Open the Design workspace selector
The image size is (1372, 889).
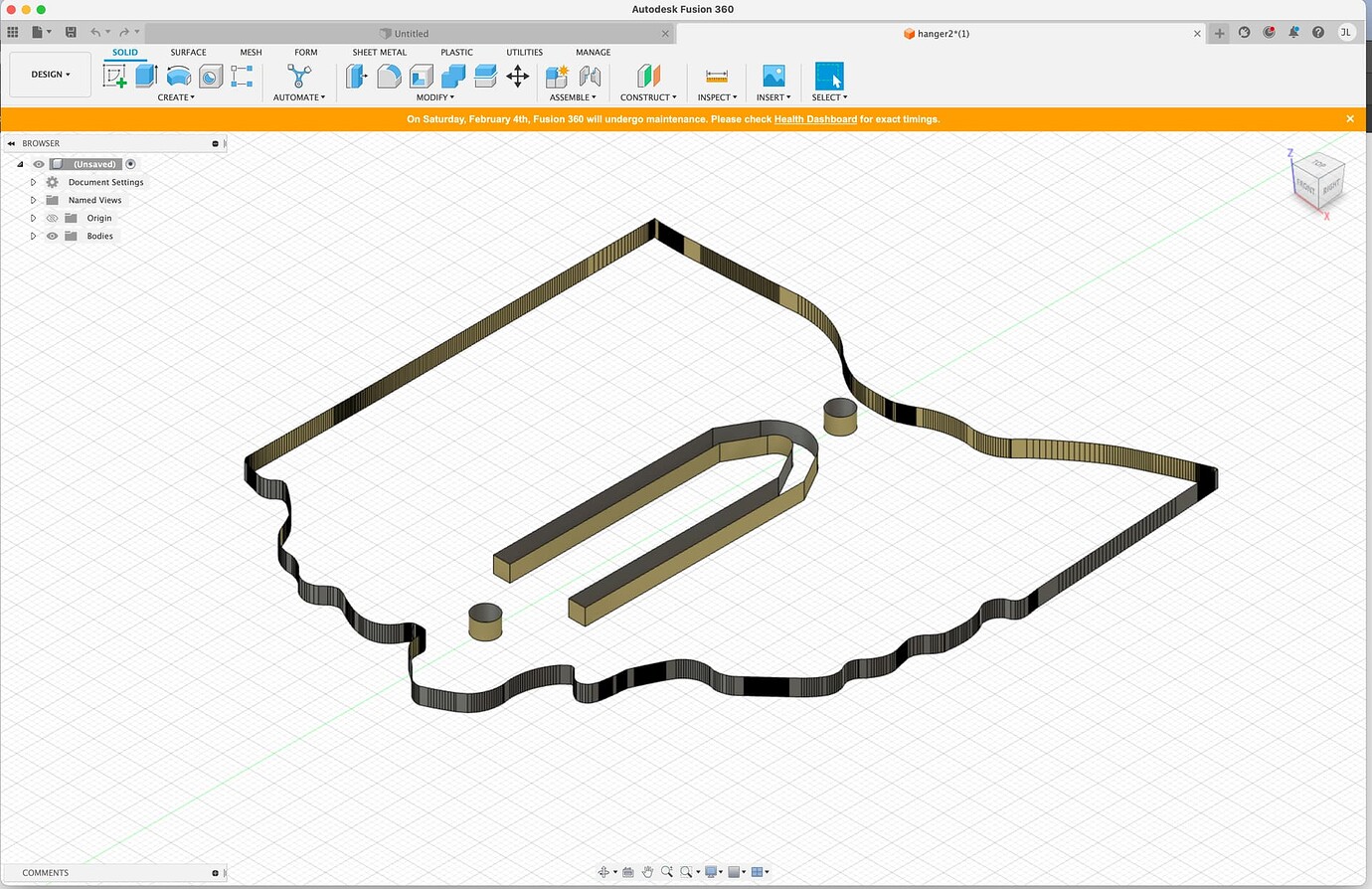(49, 74)
